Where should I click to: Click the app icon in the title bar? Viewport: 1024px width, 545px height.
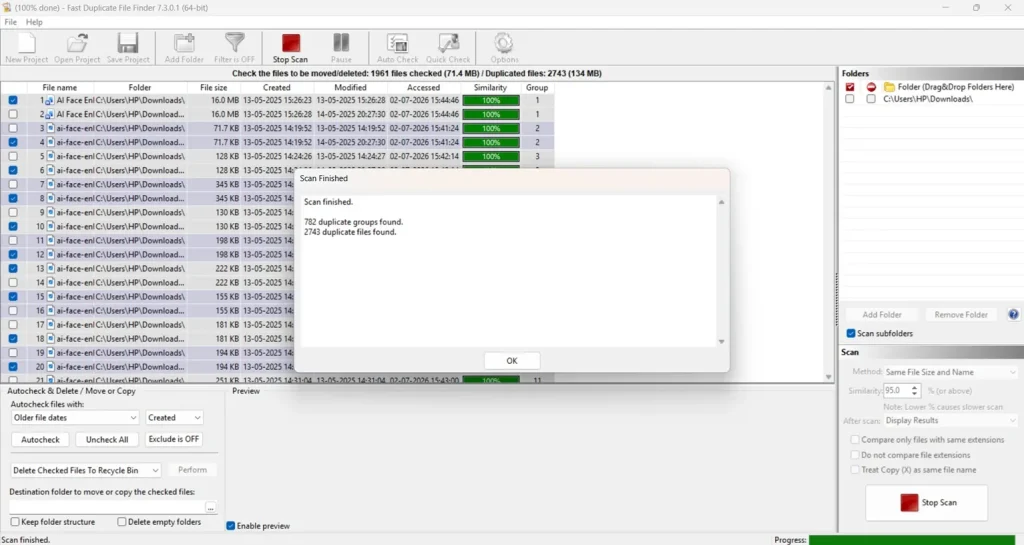7,7
